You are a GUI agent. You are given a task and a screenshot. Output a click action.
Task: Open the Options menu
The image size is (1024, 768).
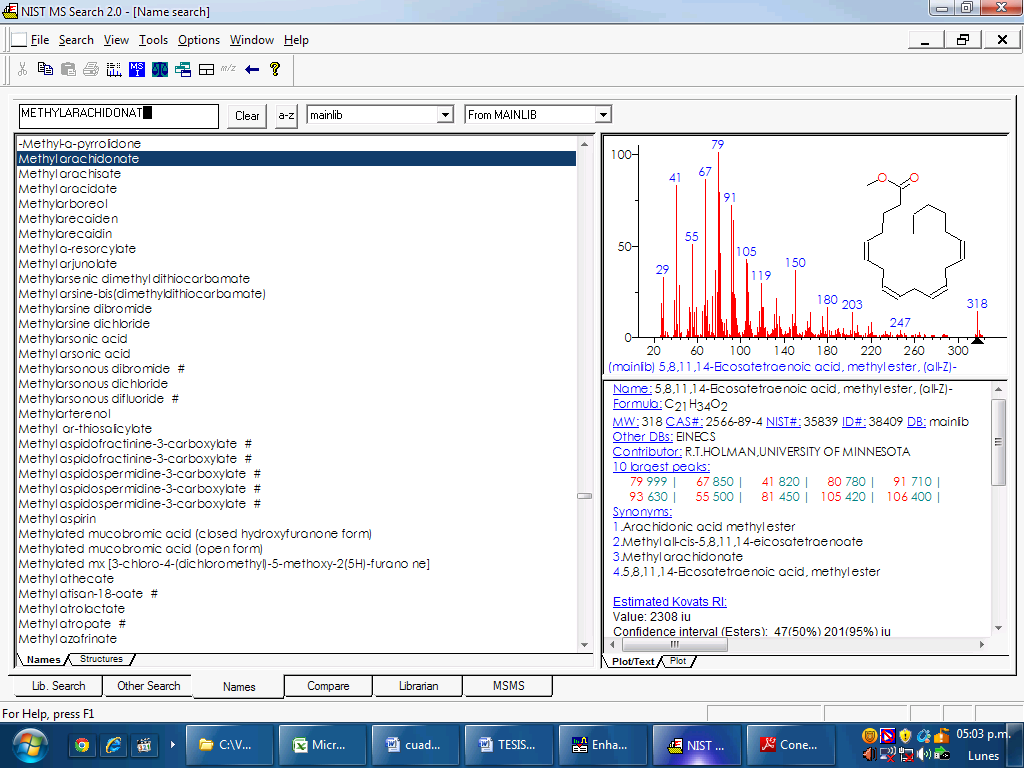(x=199, y=40)
